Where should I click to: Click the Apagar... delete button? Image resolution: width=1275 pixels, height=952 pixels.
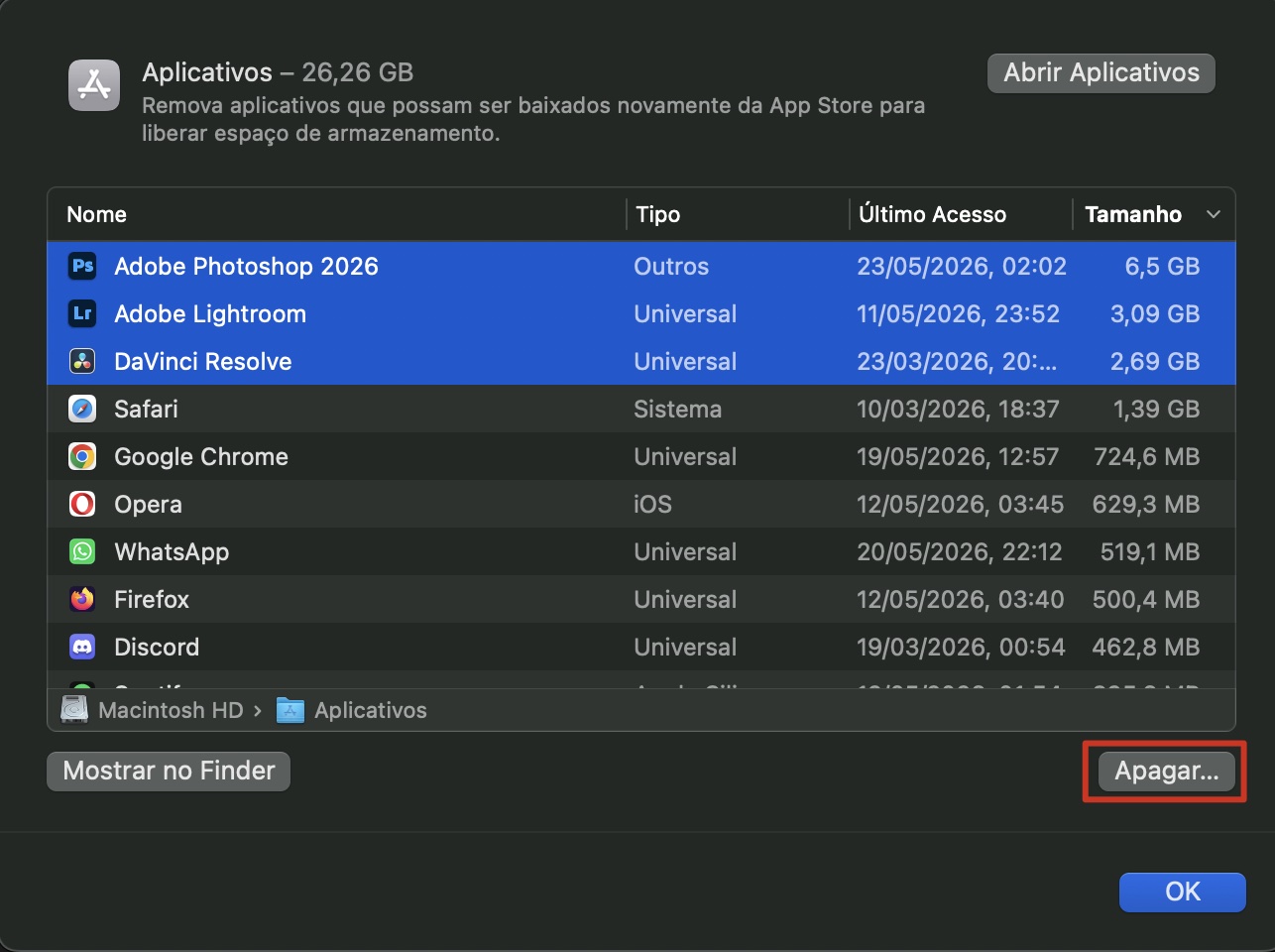[1166, 772]
